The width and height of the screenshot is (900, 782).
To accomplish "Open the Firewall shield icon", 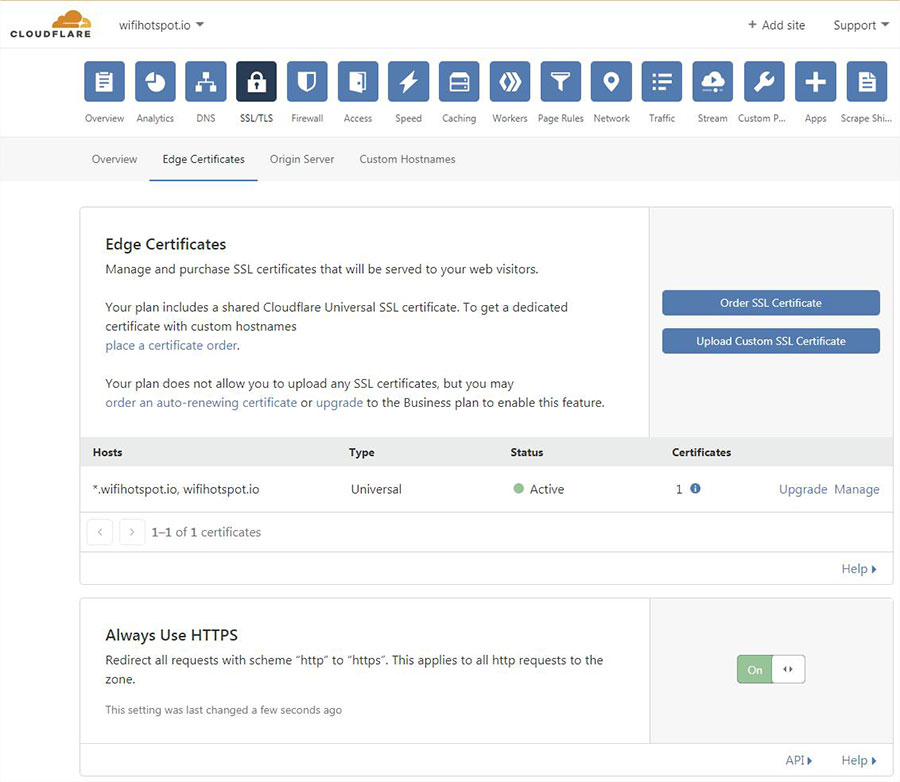I will coord(307,82).
